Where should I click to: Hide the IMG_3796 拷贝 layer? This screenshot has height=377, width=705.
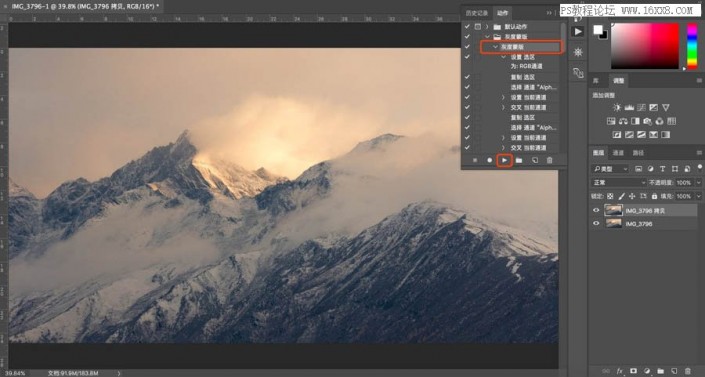[596, 210]
